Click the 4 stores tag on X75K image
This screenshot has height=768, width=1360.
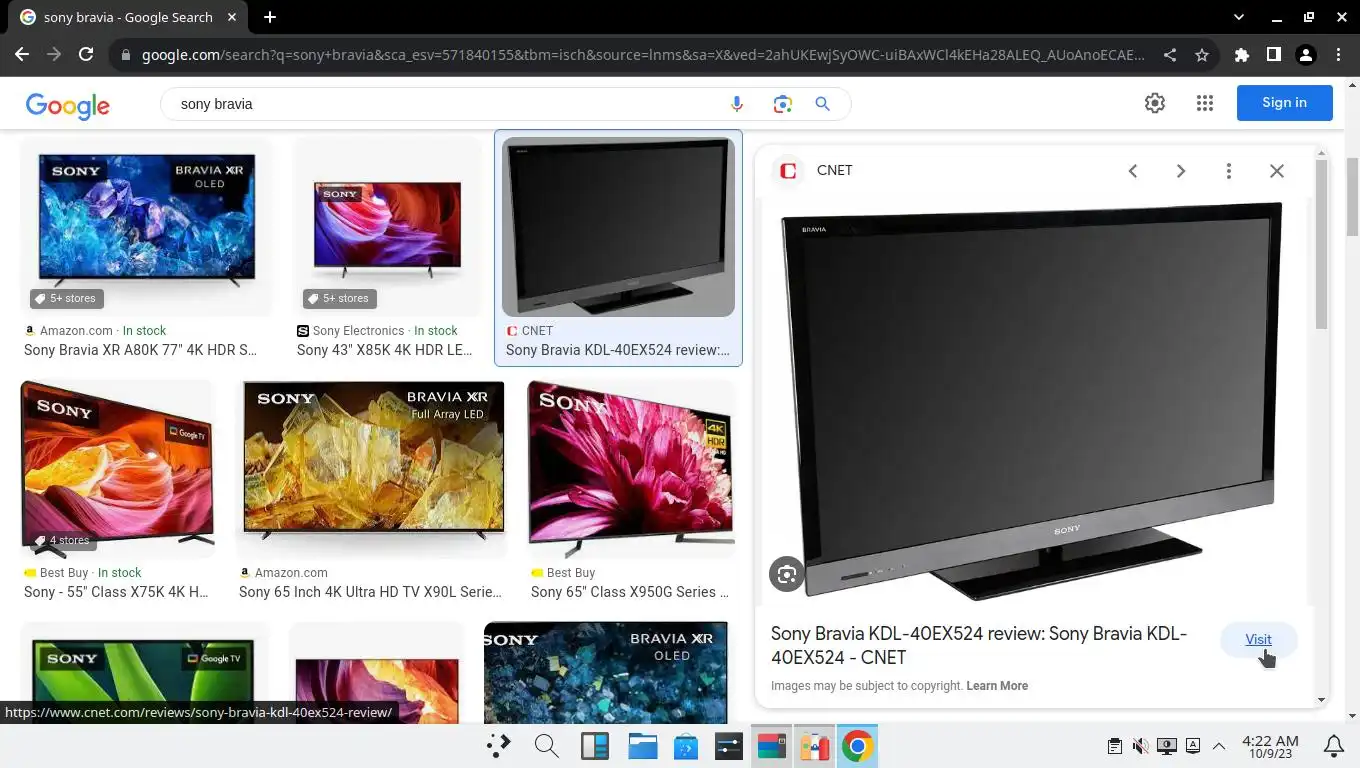point(63,540)
